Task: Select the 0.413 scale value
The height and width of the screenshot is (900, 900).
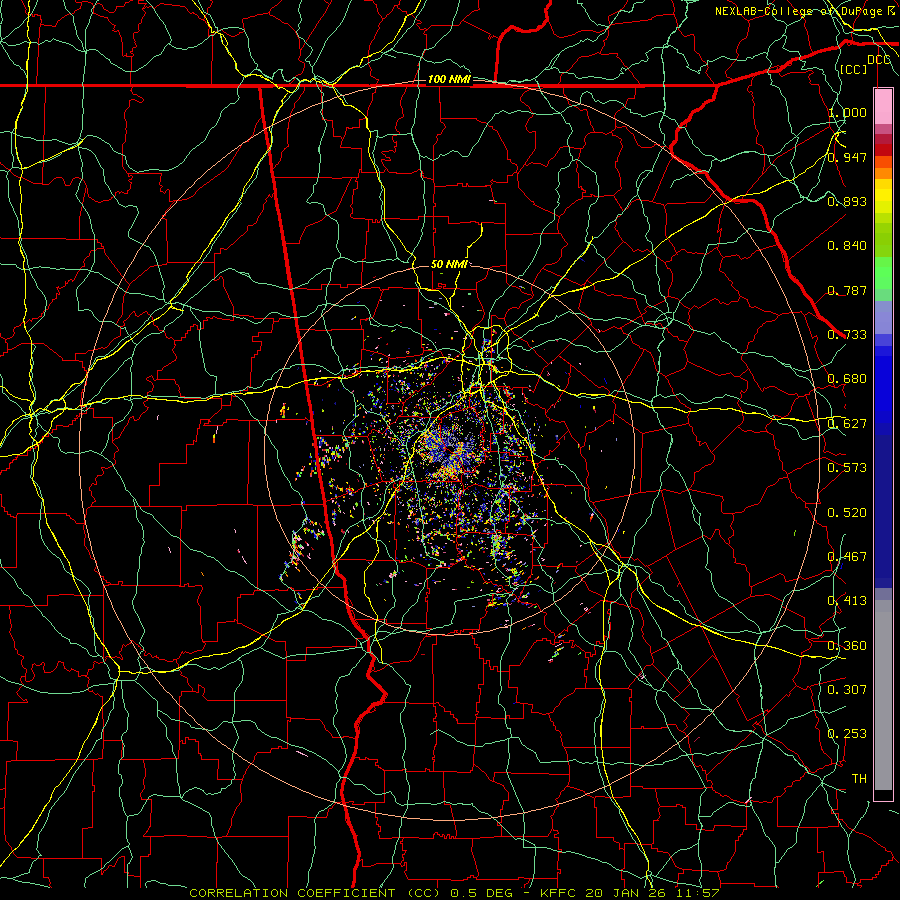Action: tap(847, 601)
